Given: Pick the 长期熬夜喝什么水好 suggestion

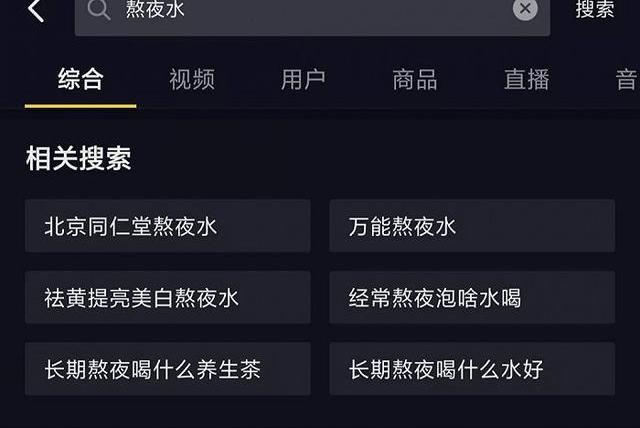Looking at the screenshot, I should 472,370.
